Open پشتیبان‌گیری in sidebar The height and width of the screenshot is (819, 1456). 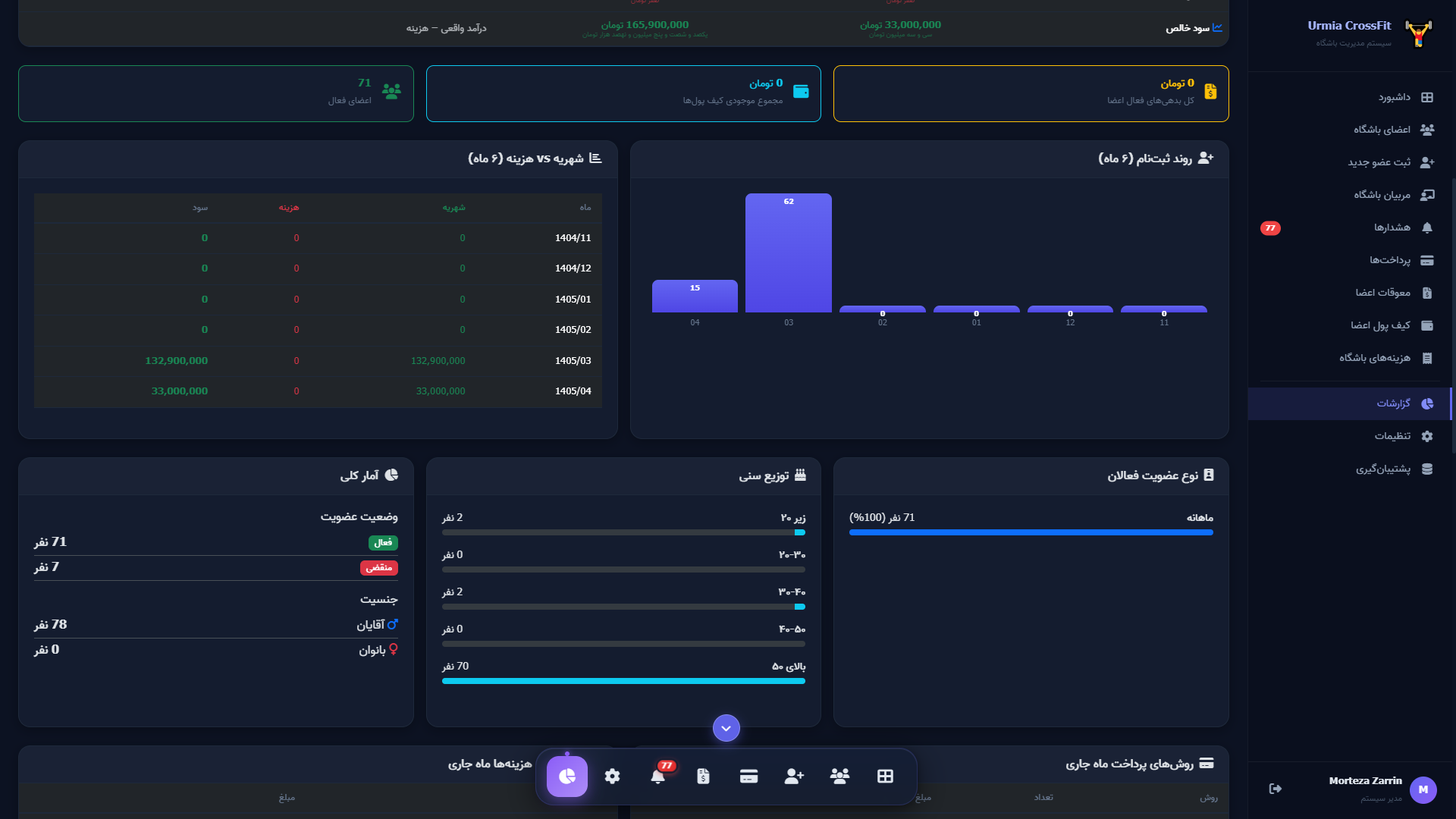(1350, 469)
